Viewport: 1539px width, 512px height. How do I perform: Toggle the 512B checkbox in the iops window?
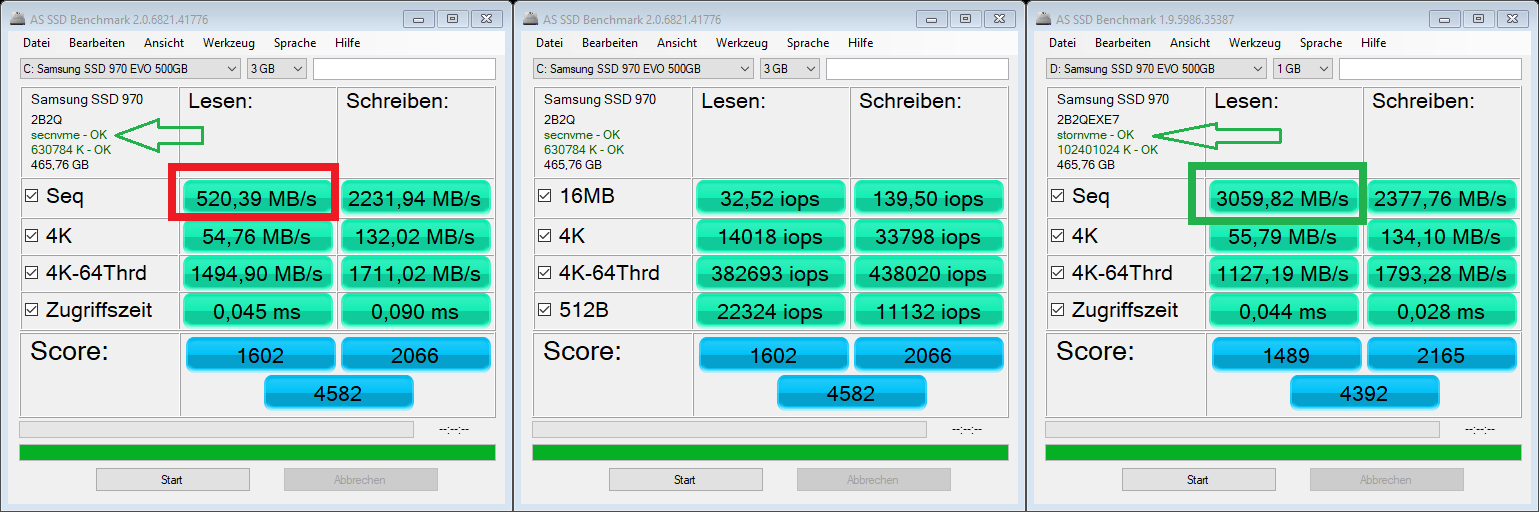coord(544,311)
